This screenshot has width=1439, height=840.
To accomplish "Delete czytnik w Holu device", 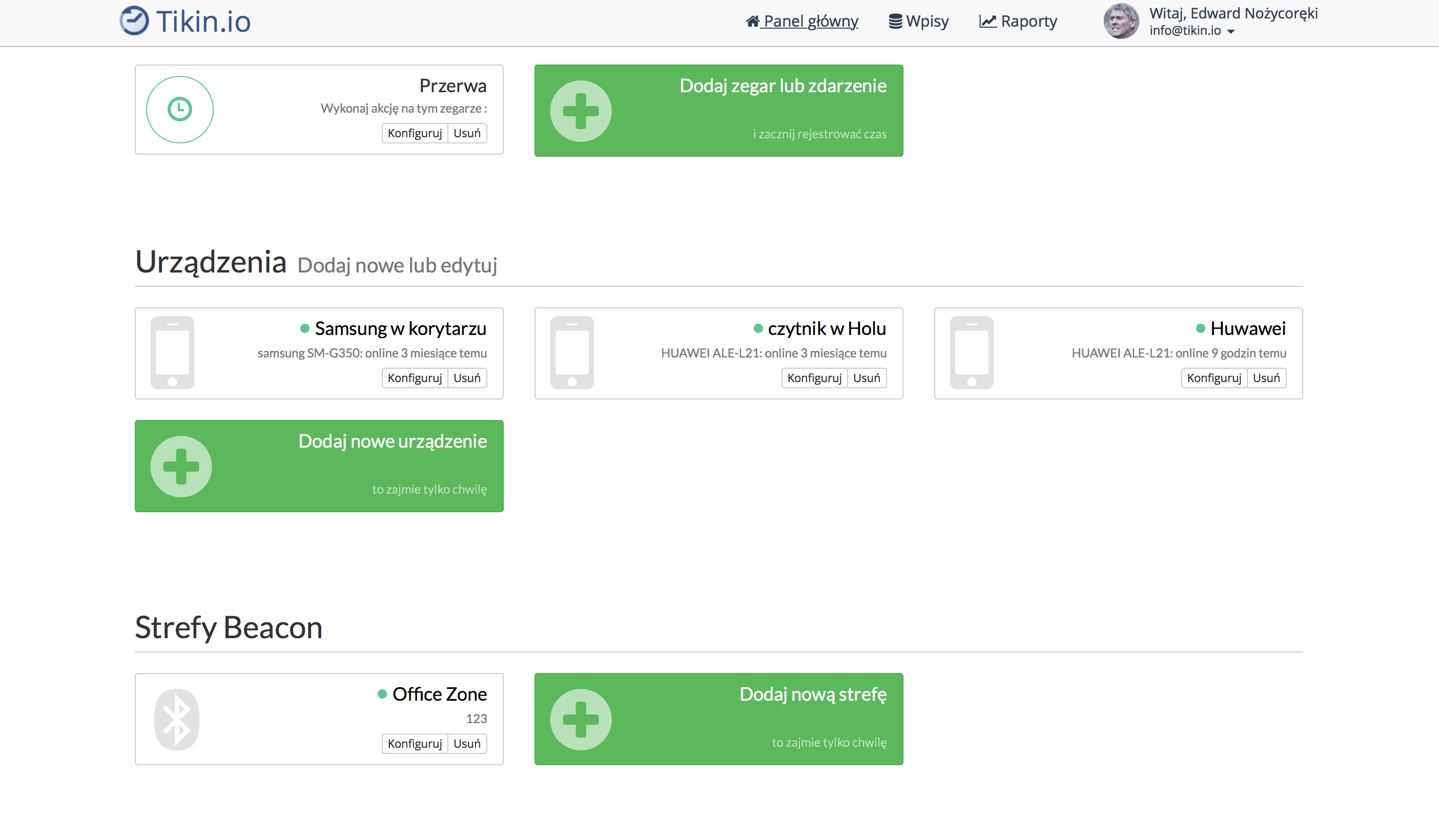I will 867,378.
